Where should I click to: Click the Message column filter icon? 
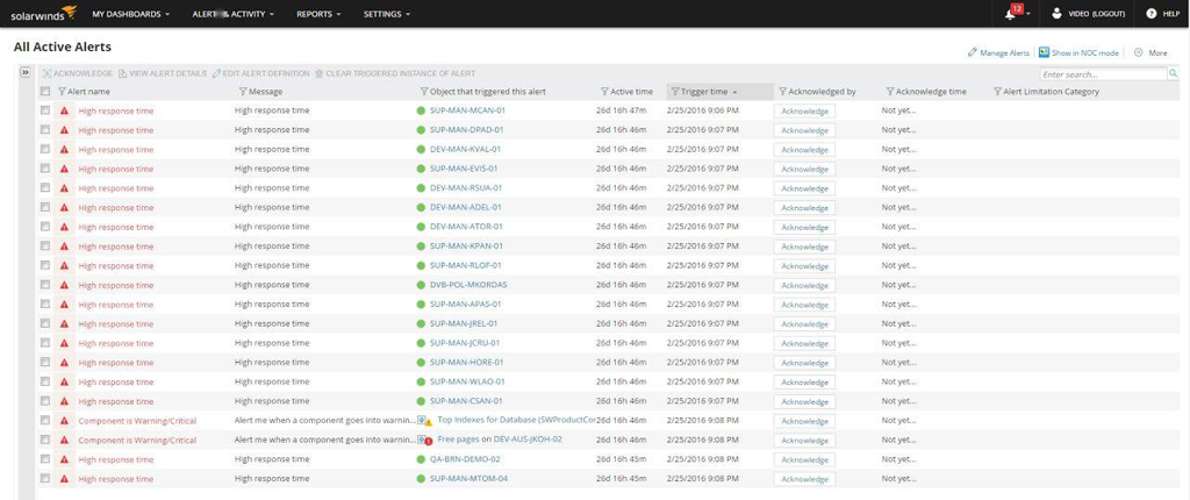click(243, 91)
